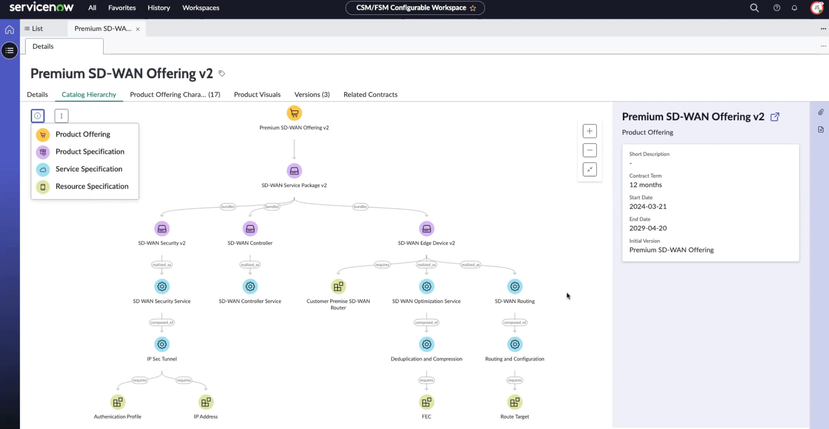Click the CSM/FSM Configurable Workspace pill
The image size is (829, 429).
(415, 8)
